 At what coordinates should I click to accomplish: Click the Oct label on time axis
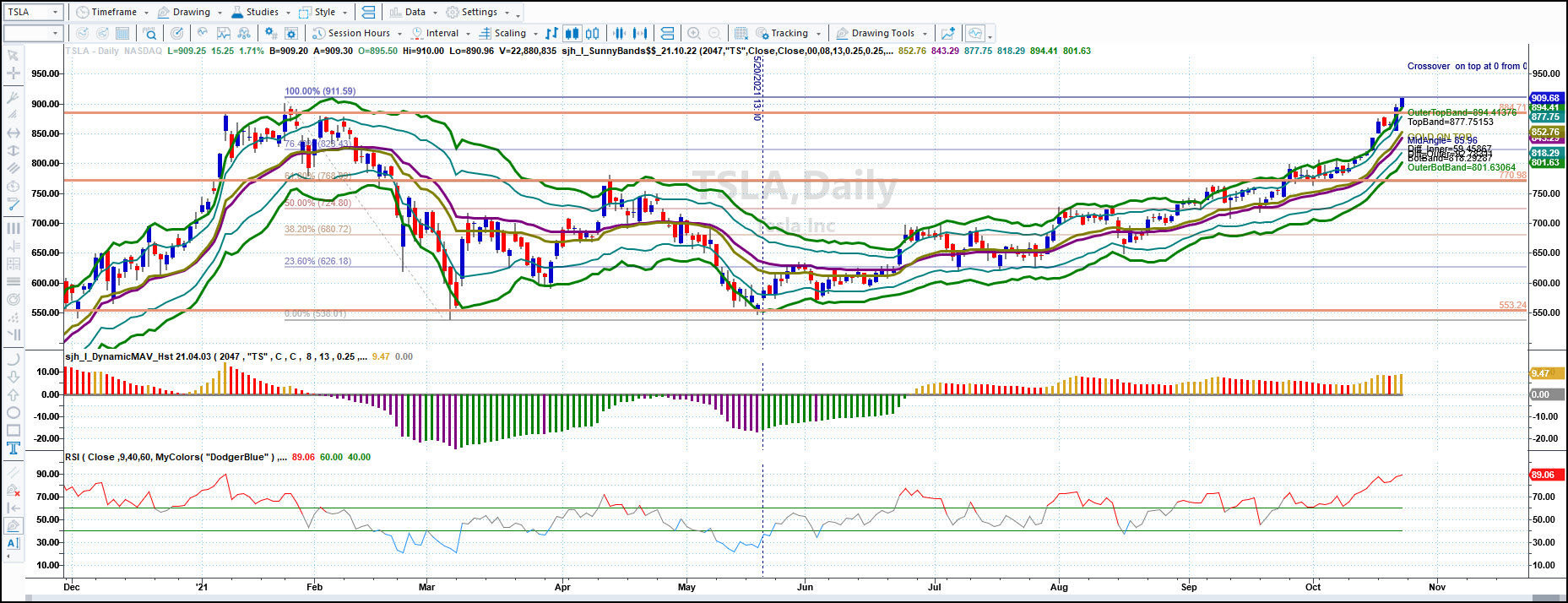click(x=1313, y=587)
